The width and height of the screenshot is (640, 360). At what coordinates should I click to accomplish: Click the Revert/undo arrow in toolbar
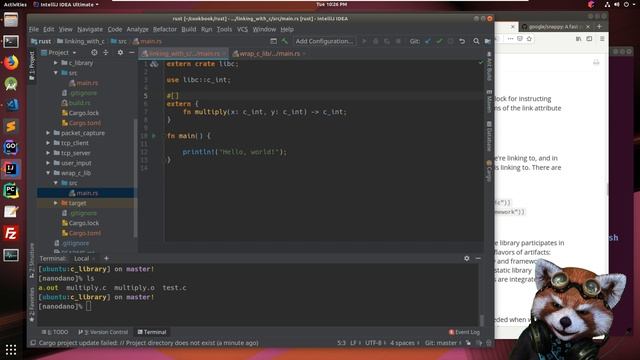click(462, 41)
